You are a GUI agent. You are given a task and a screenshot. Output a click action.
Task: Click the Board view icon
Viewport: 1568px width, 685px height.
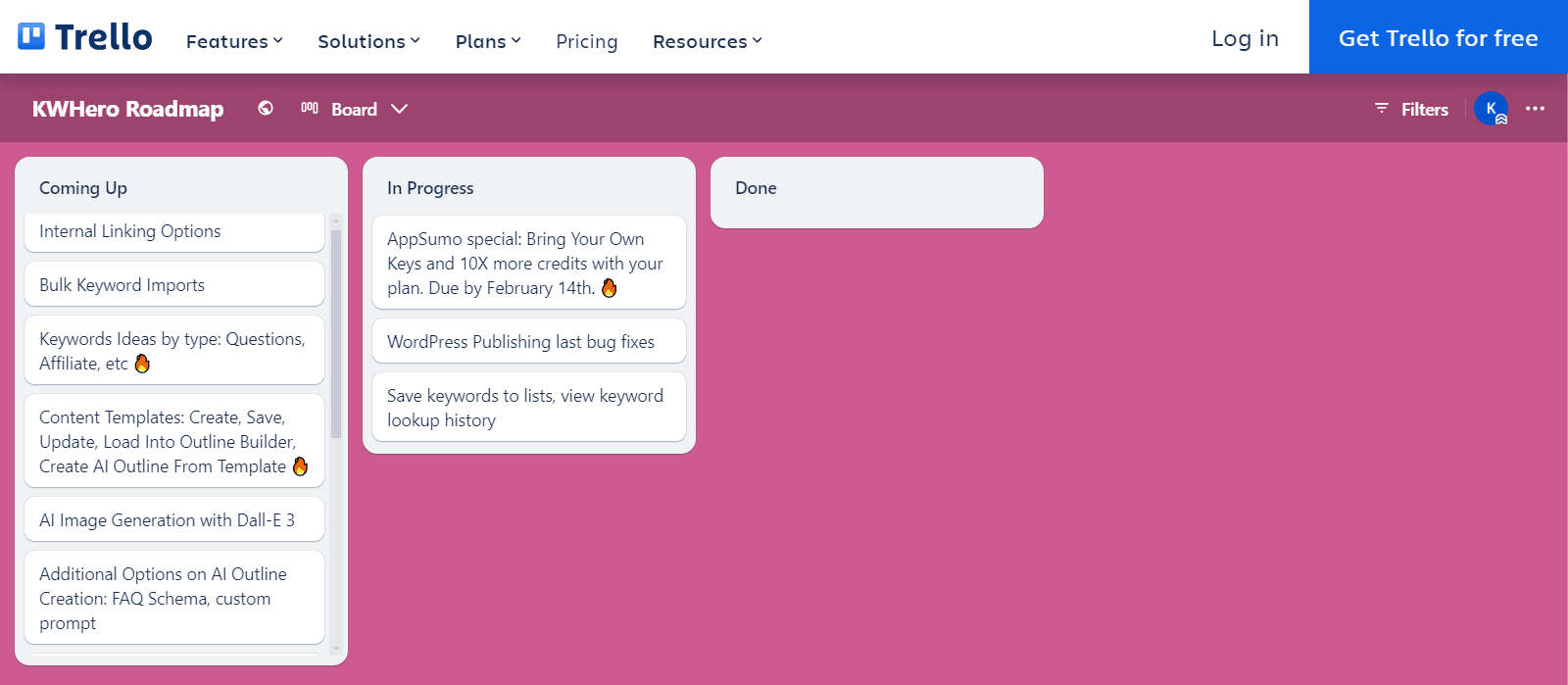click(310, 109)
